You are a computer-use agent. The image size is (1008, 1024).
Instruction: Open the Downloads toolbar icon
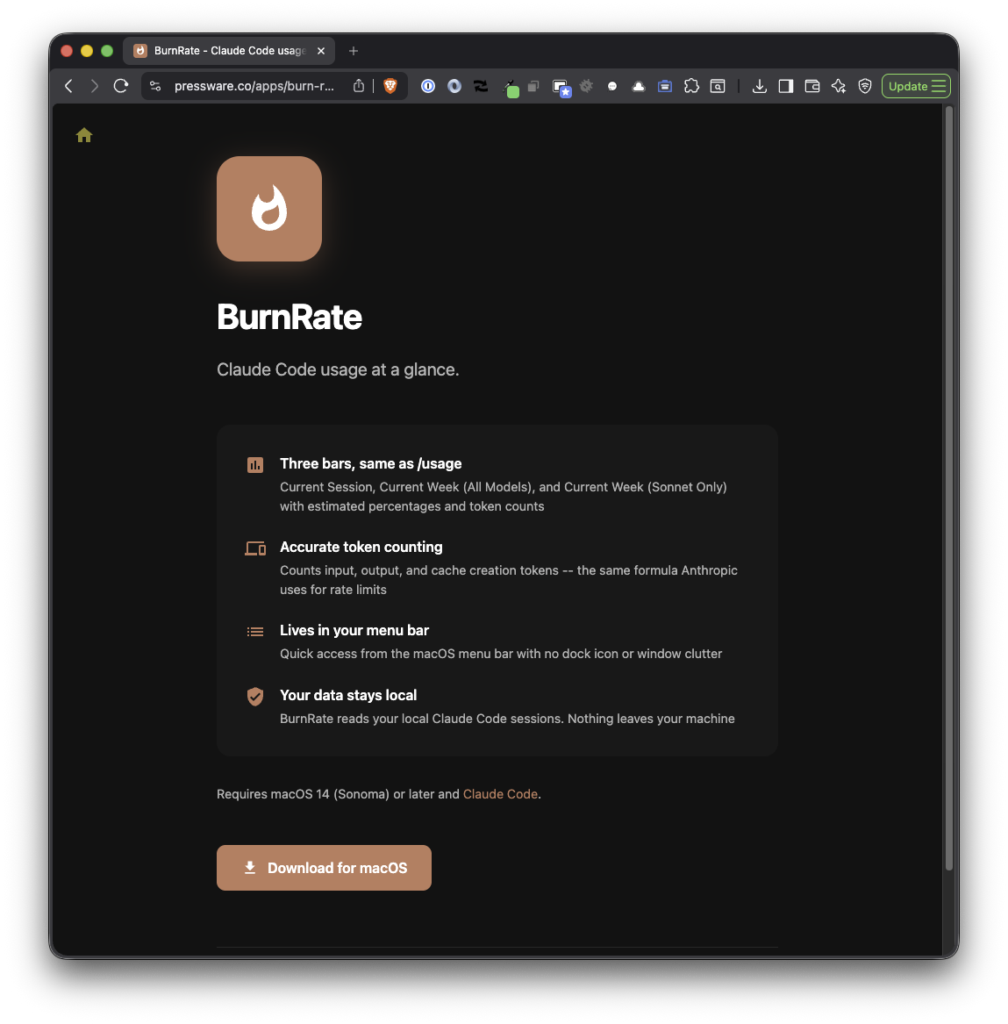760,86
